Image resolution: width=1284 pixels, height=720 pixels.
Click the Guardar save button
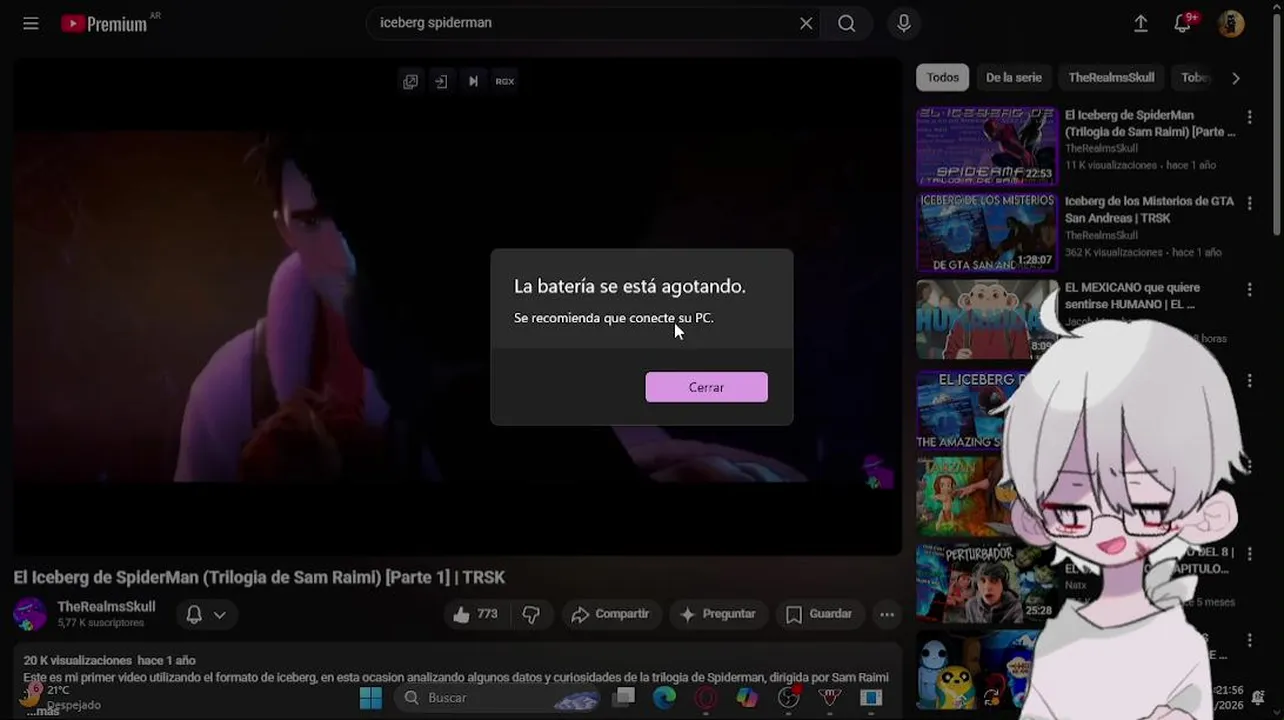point(819,614)
